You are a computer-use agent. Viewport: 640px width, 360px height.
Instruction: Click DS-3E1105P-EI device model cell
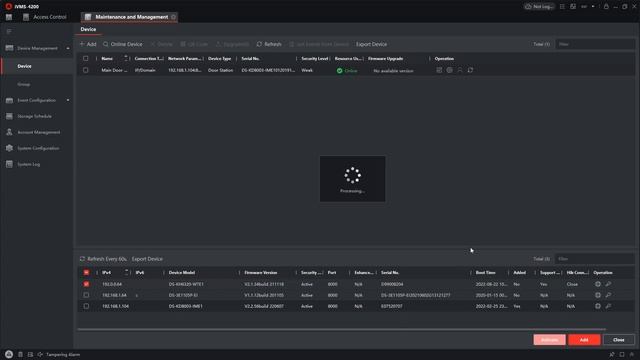183,295
